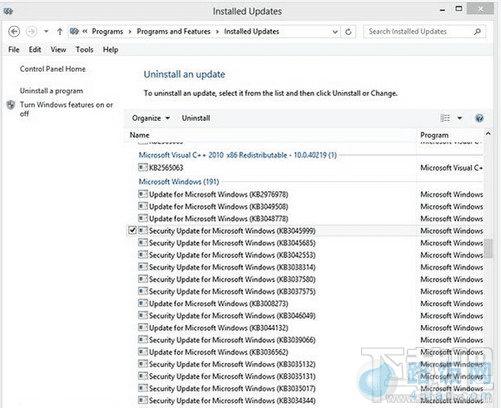This screenshot has width=501, height=408.
Task: Select the KB2976978 update row icon
Action: click(x=143, y=194)
